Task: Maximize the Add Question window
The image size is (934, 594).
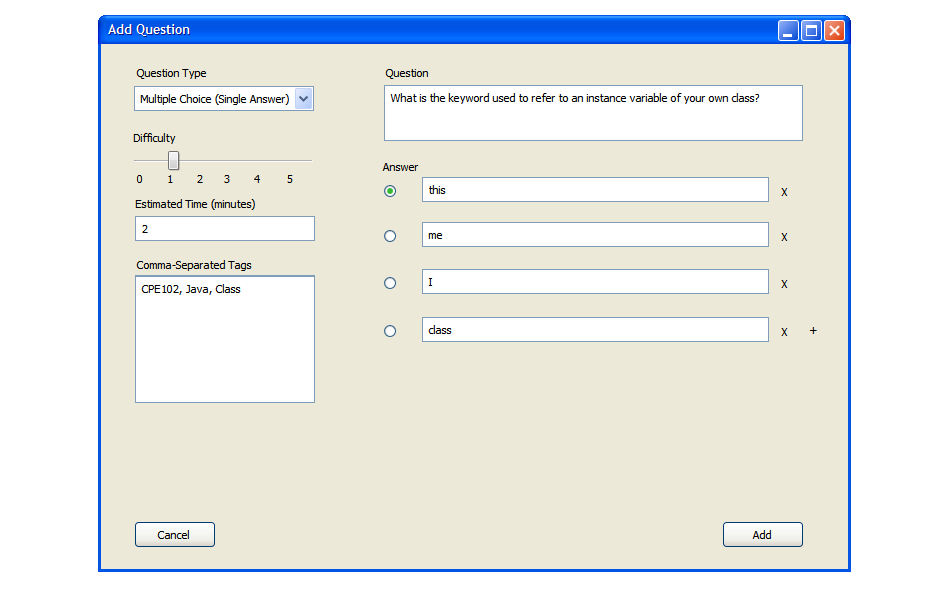Action: [x=811, y=31]
